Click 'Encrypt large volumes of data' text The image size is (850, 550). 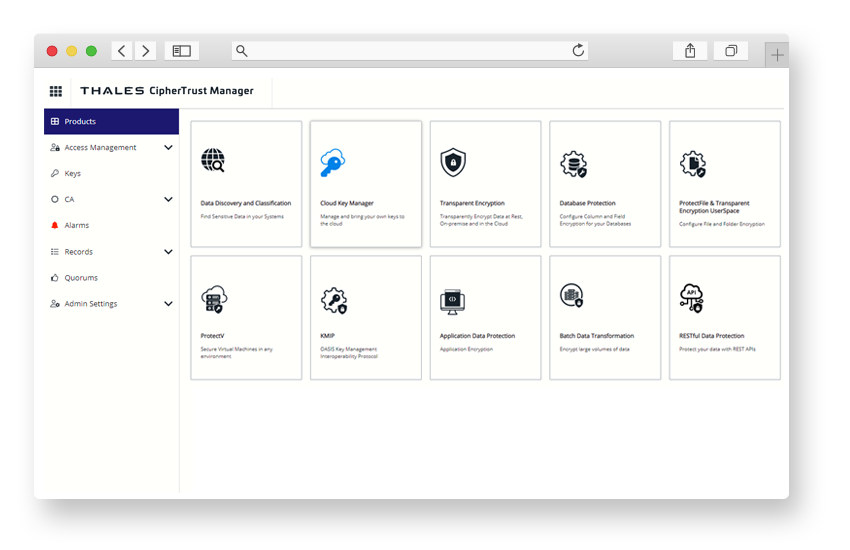tap(595, 349)
